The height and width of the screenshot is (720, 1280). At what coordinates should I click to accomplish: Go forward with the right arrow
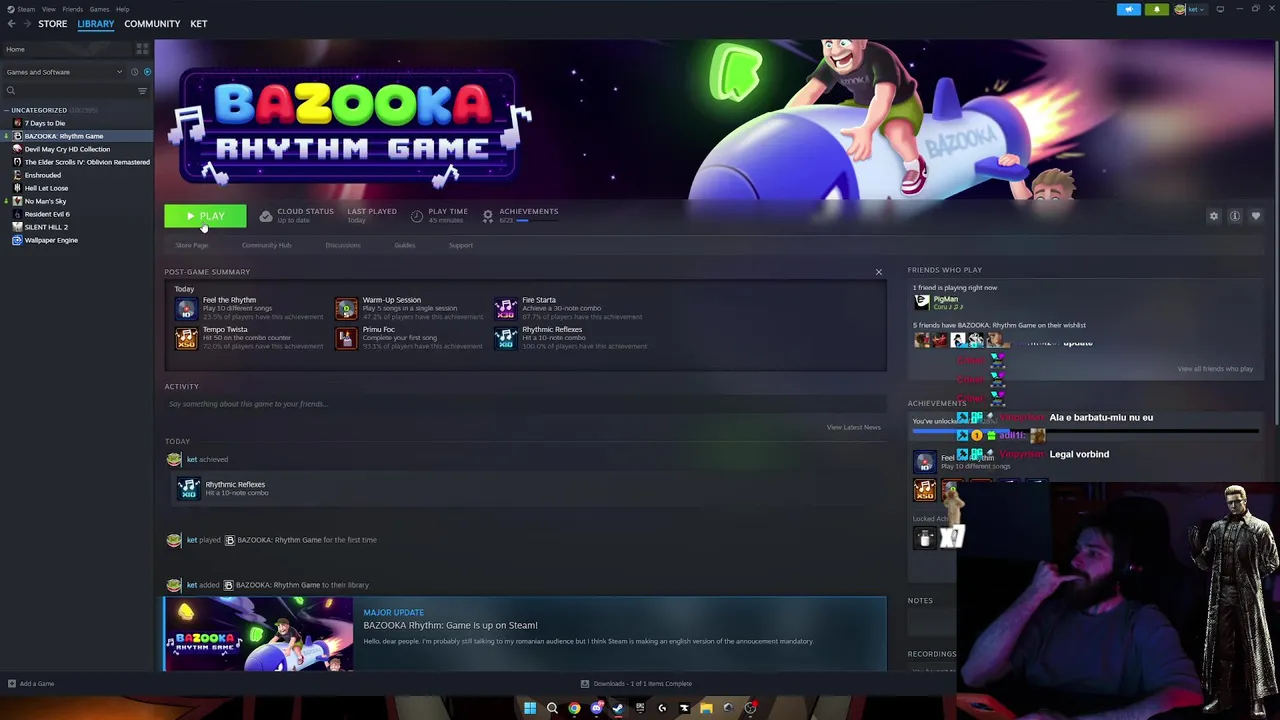coord(27,24)
